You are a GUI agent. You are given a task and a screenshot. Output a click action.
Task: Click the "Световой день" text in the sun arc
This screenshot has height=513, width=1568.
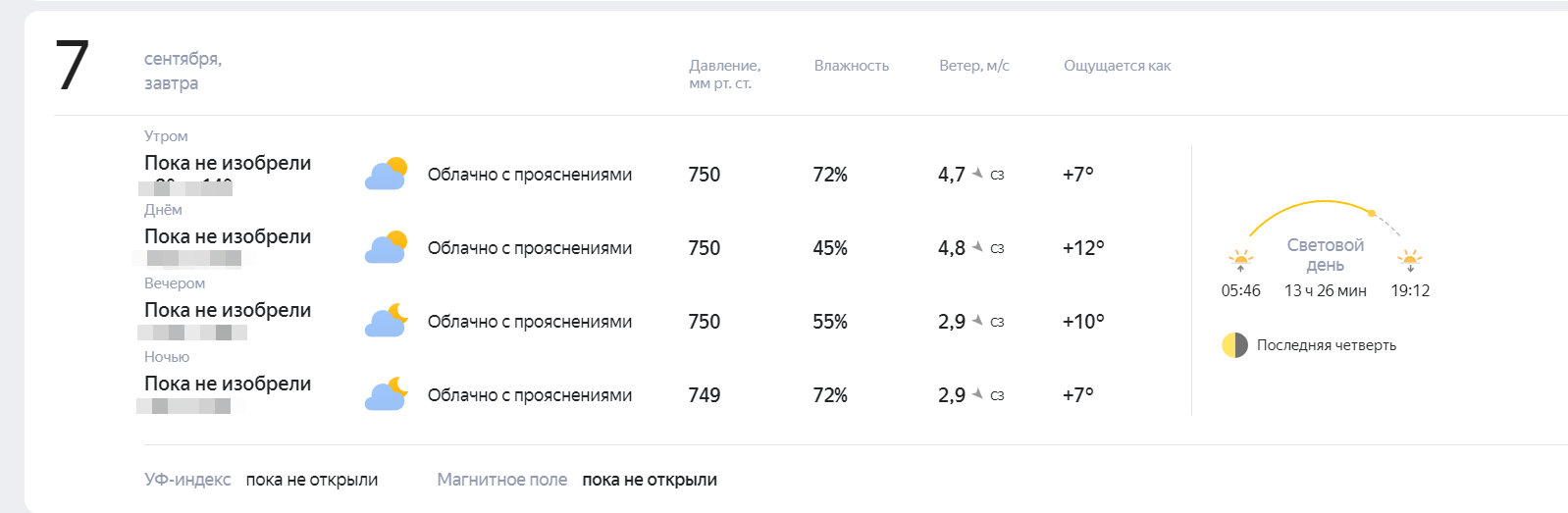tap(1325, 255)
